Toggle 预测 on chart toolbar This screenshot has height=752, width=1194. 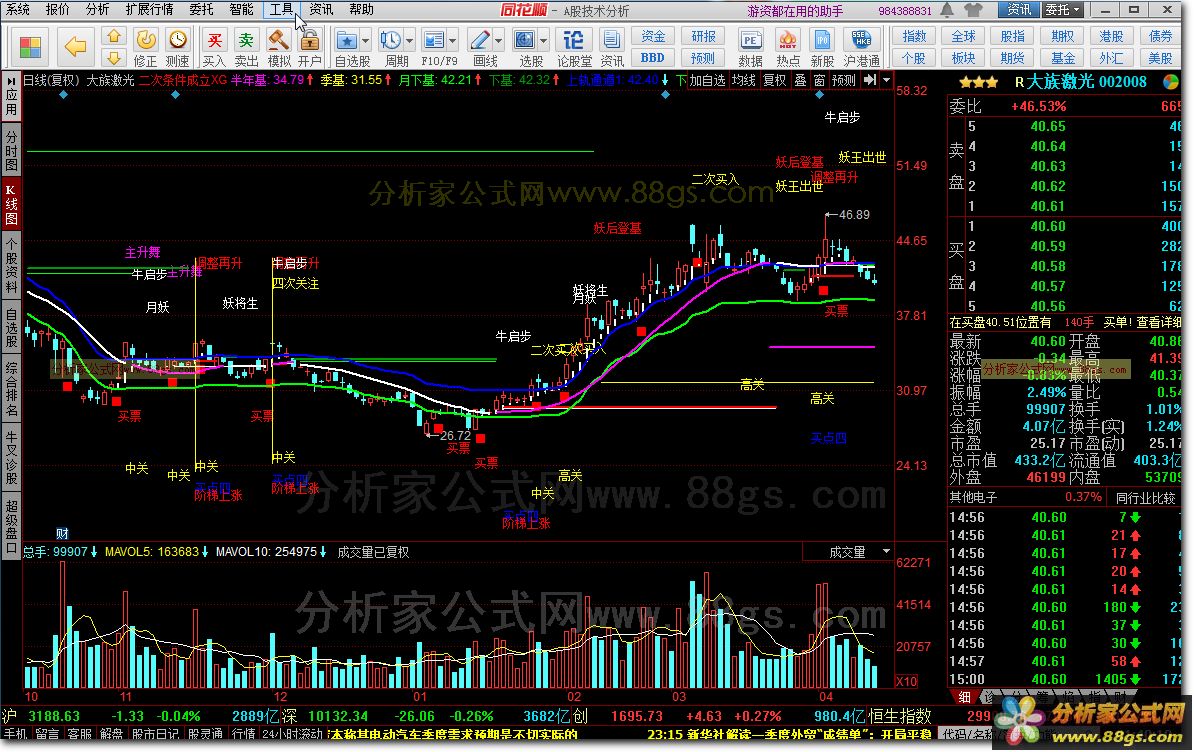pyautogui.click(x=844, y=80)
